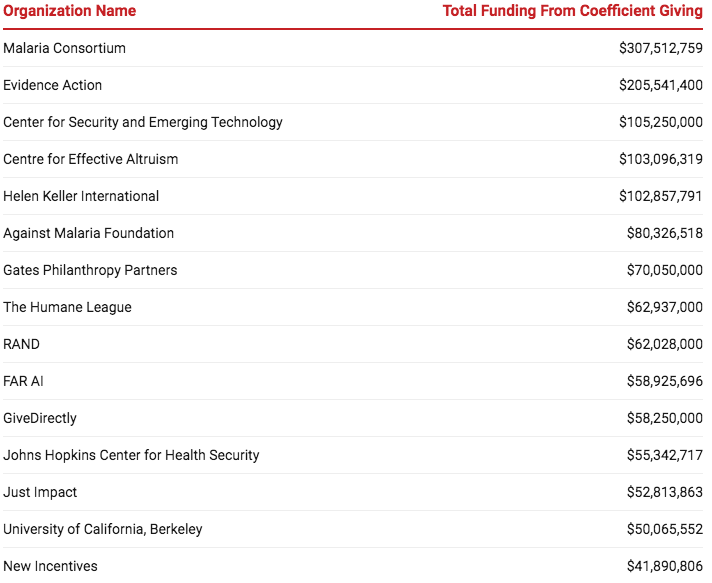The height and width of the screenshot is (583, 712).
Task: Open Helen Keller International entry
Action: click(x=81, y=196)
